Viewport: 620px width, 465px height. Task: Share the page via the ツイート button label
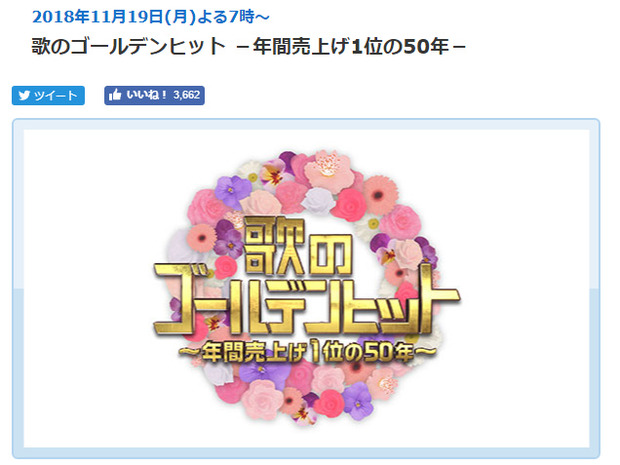(x=55, y=96)
